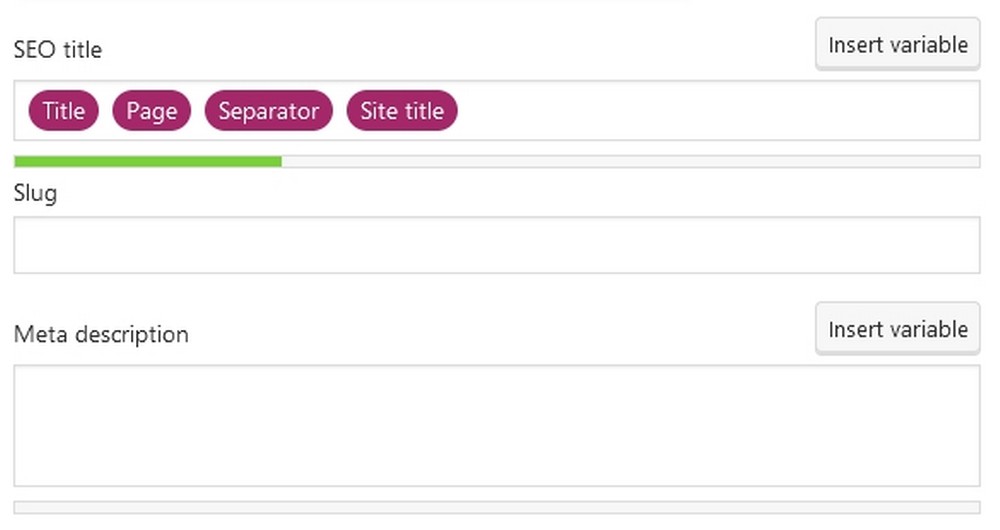Click the SEO title label

tap(58, 50)
